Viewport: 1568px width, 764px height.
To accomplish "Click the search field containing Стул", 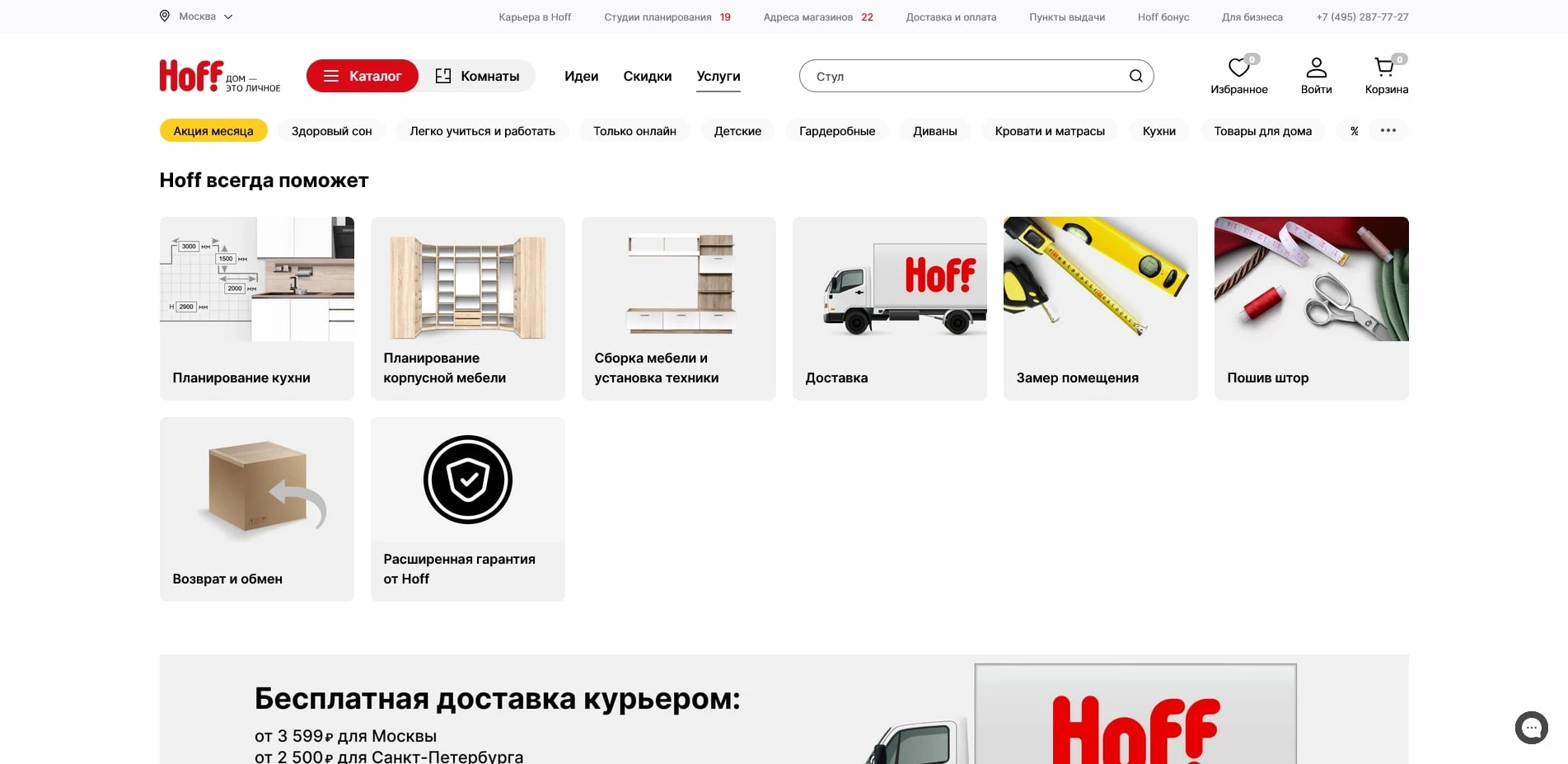I will pos(948,75).
